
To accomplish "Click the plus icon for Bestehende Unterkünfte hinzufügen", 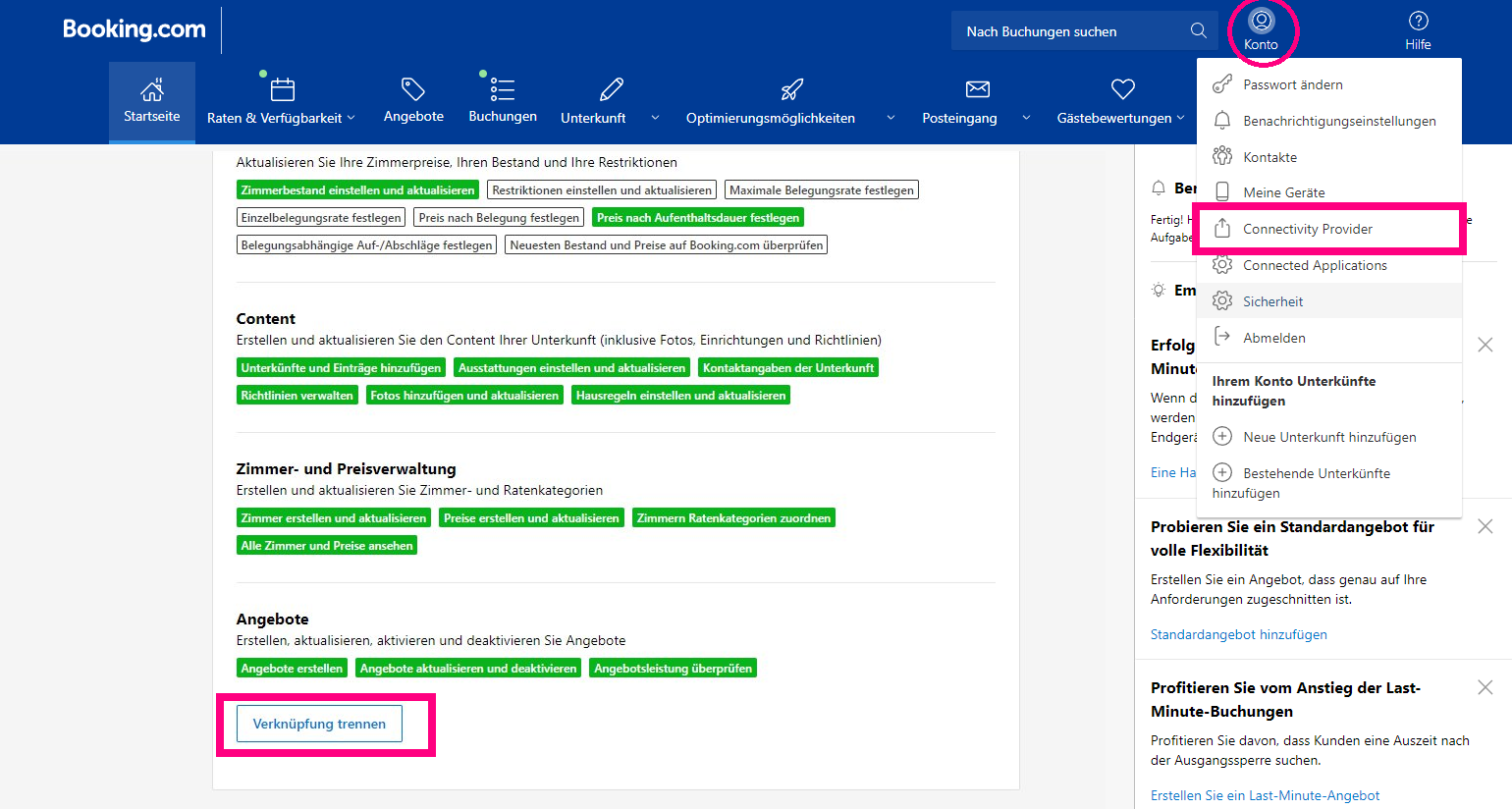I will click(x=1222, y=472).
